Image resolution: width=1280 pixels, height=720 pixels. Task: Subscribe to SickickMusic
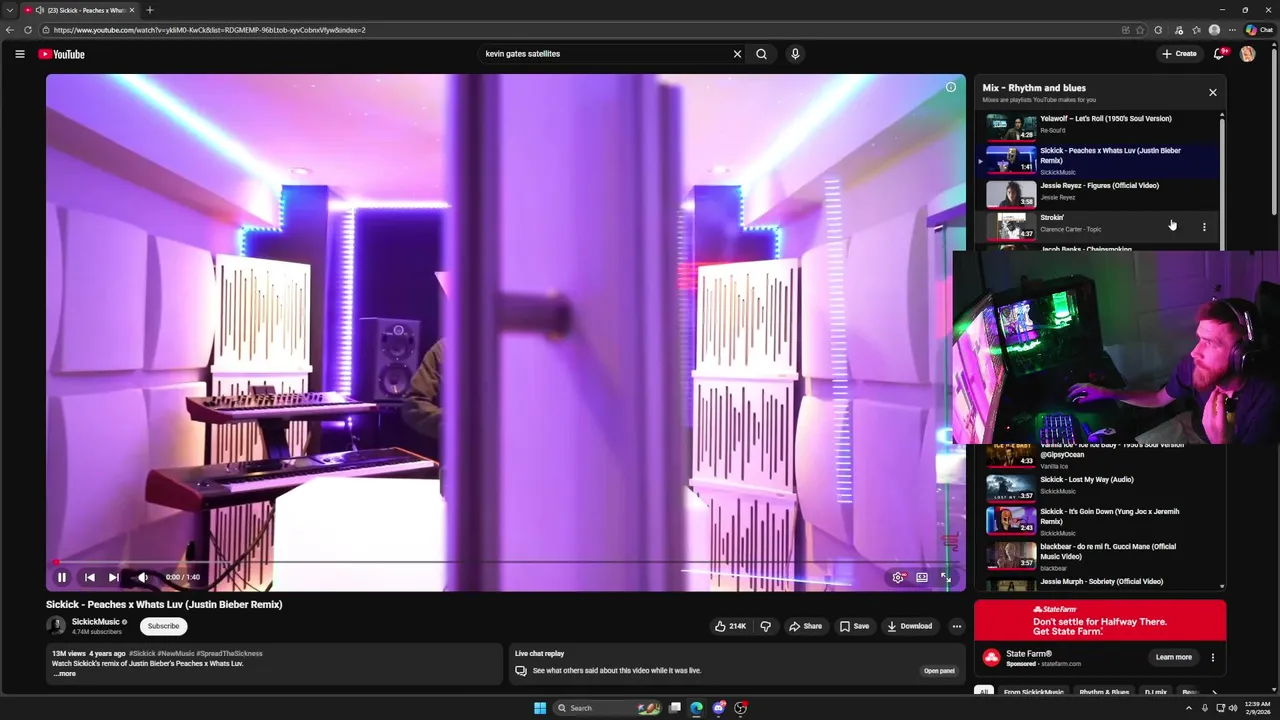pos(164,626)
